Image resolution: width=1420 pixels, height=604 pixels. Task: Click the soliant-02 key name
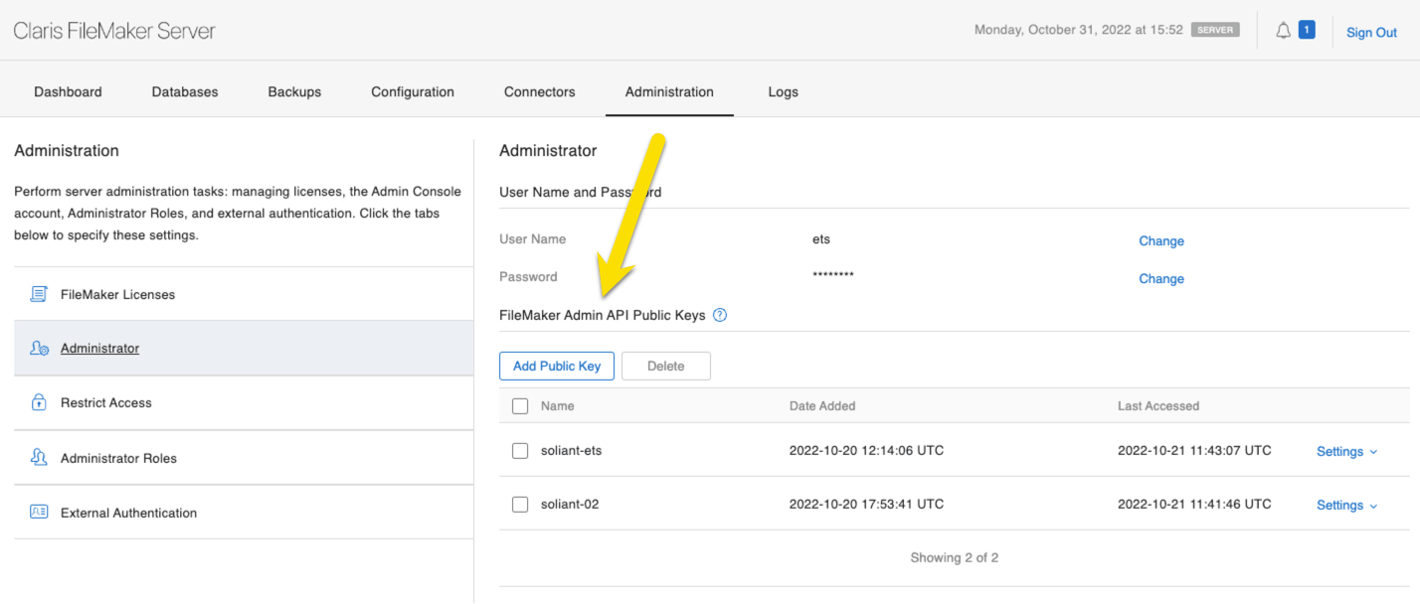point(570,505)
